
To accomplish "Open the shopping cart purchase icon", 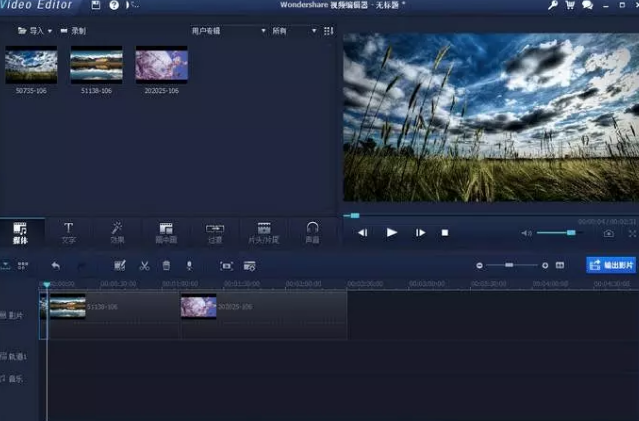I will point(570,5).
